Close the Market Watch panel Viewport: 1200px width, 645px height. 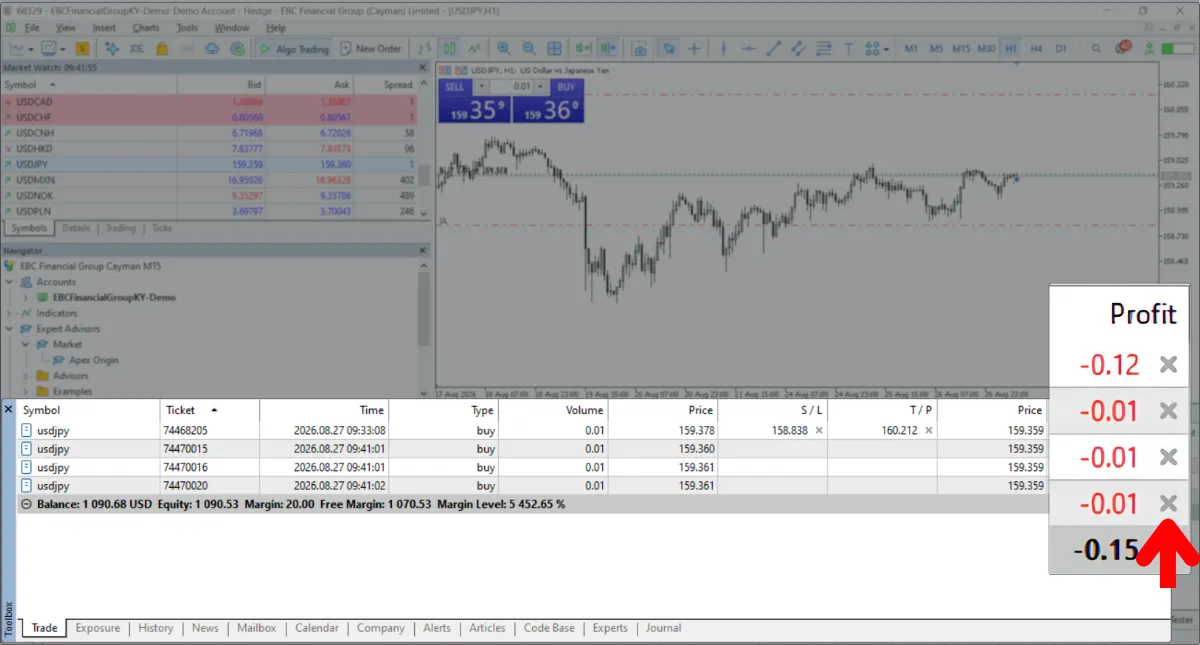click(x=423, y=68)
